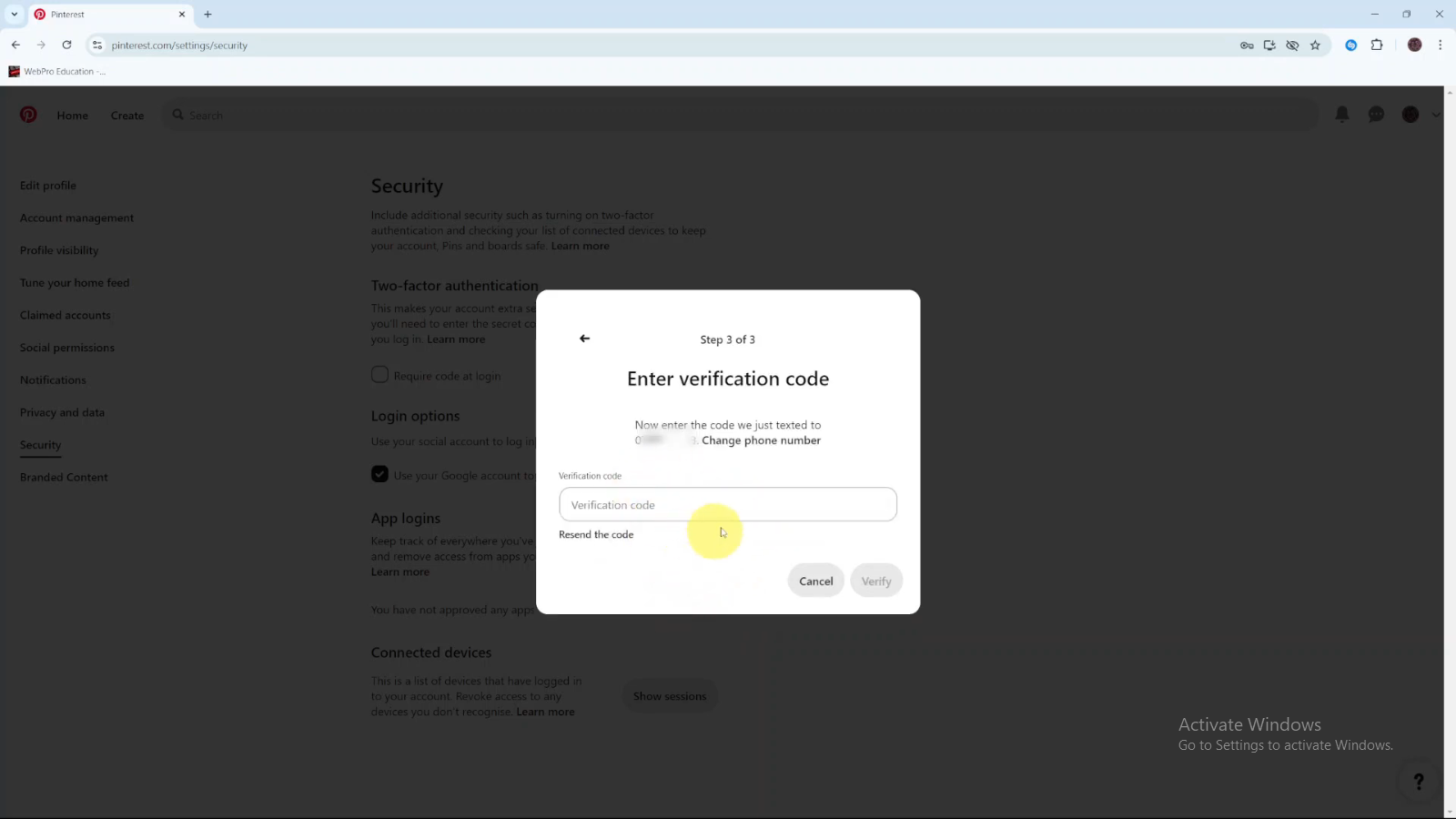Open the help question mark button
1456x819 pixels.
(x=1418, y=782)
